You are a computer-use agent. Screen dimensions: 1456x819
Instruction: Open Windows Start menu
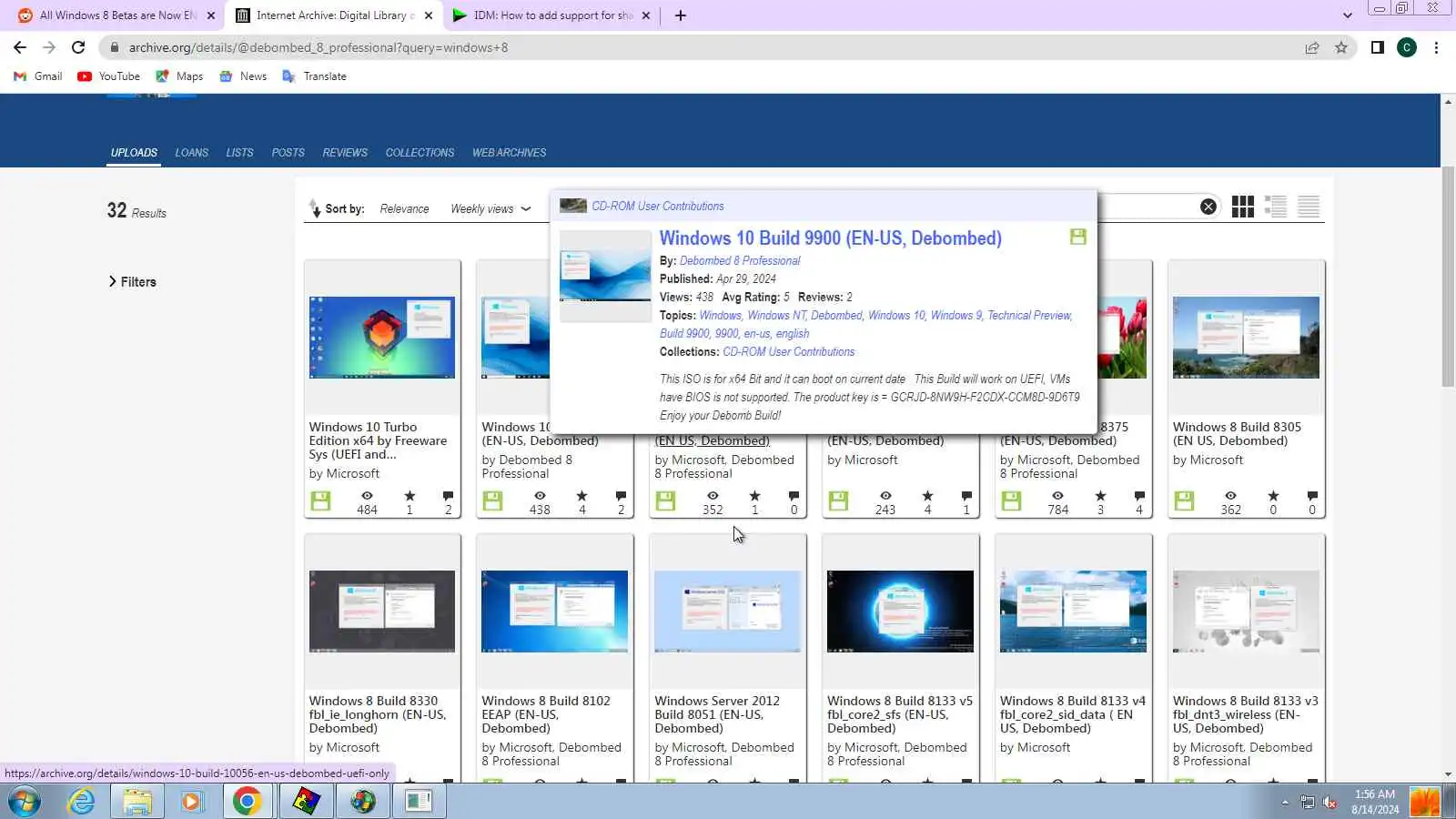point(24,802)
